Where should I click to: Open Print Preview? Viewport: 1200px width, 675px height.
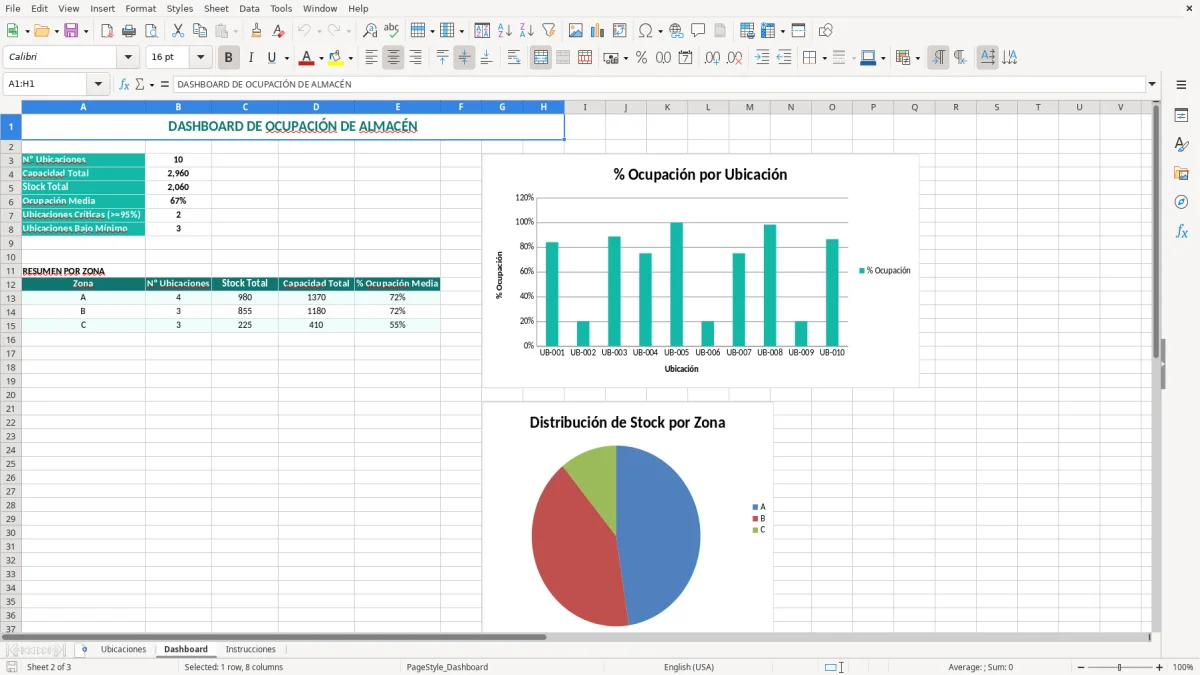click(151, 31)
